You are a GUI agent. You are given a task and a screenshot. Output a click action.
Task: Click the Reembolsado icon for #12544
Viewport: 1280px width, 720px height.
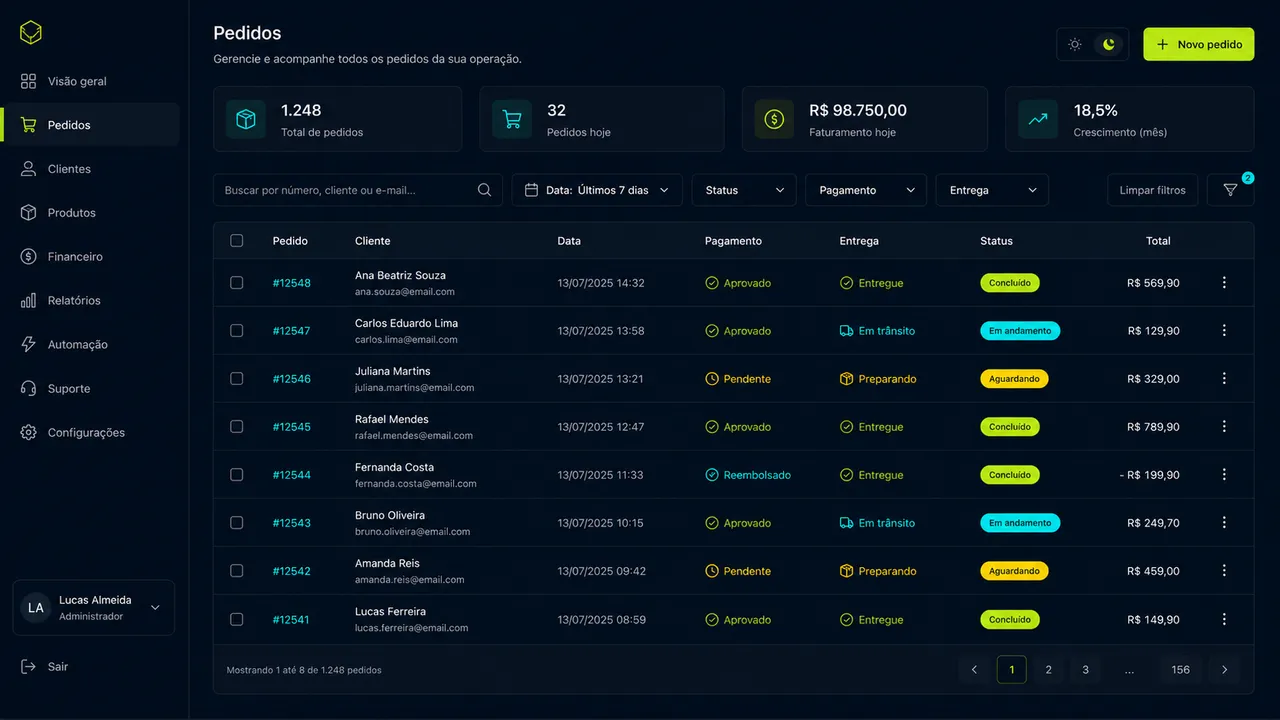pos(712,475)
